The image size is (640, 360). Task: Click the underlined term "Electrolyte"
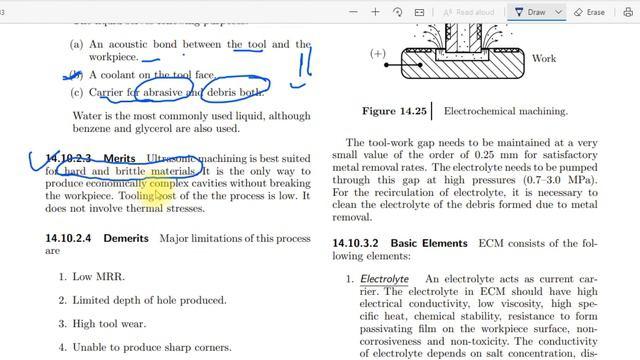384,279
